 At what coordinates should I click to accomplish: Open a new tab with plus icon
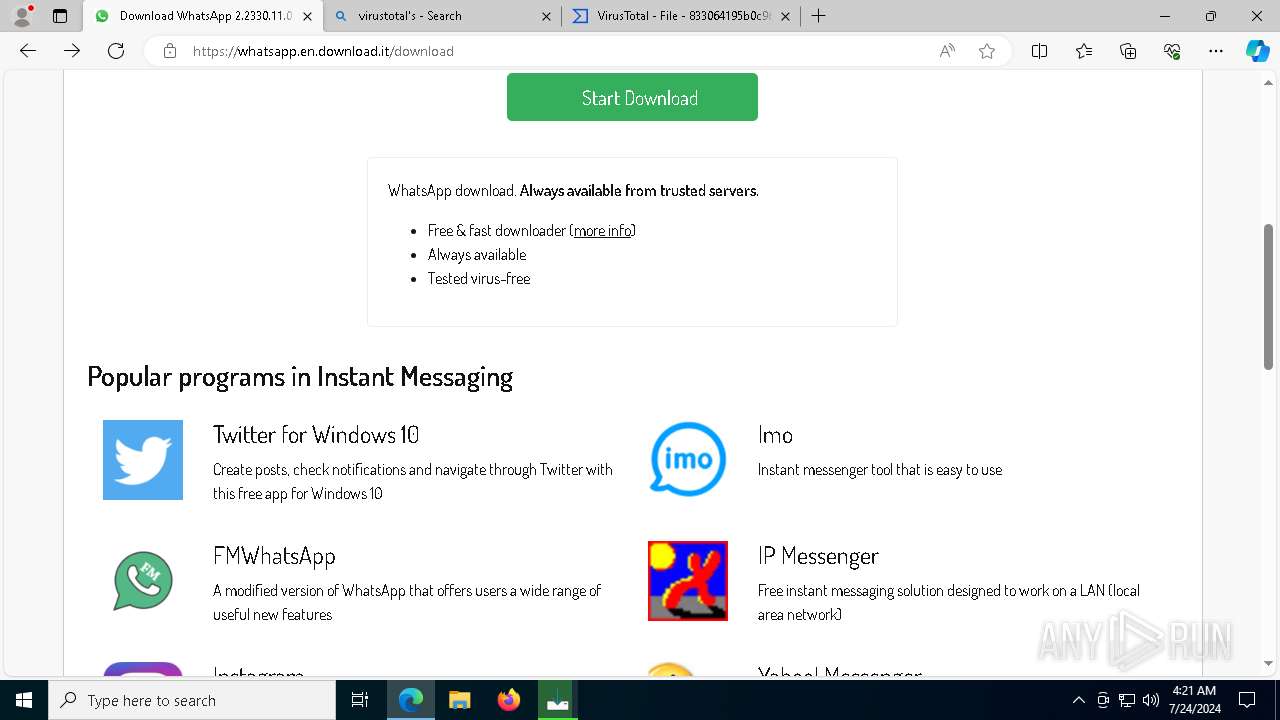[818, 16]
